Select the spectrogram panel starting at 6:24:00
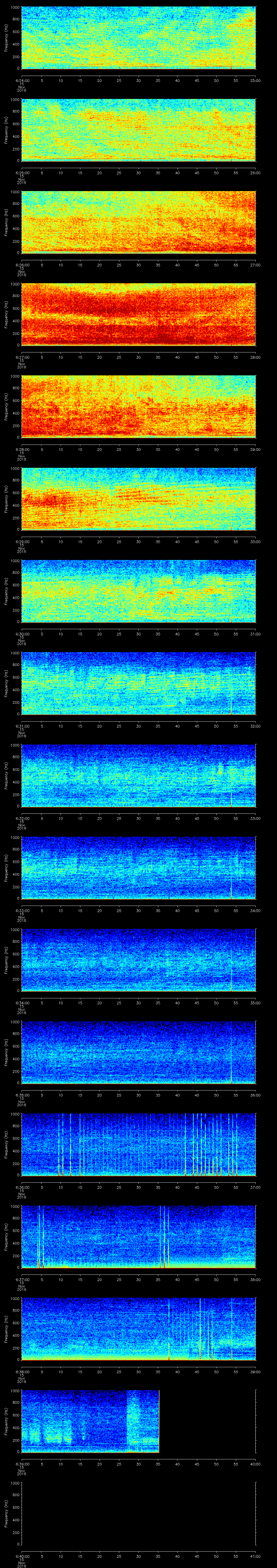Viewport: 277px width, 1568px height. [138, 38]
